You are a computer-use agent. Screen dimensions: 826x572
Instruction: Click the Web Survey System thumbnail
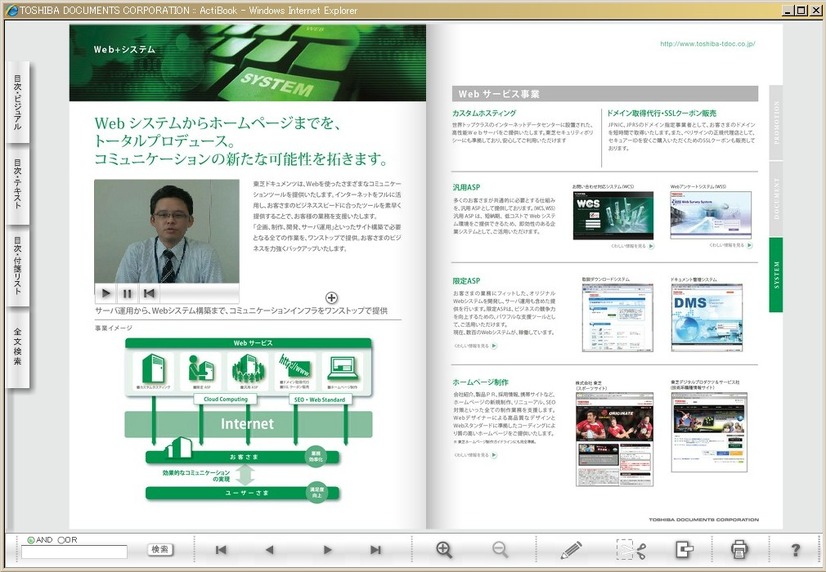coord(711,215)
